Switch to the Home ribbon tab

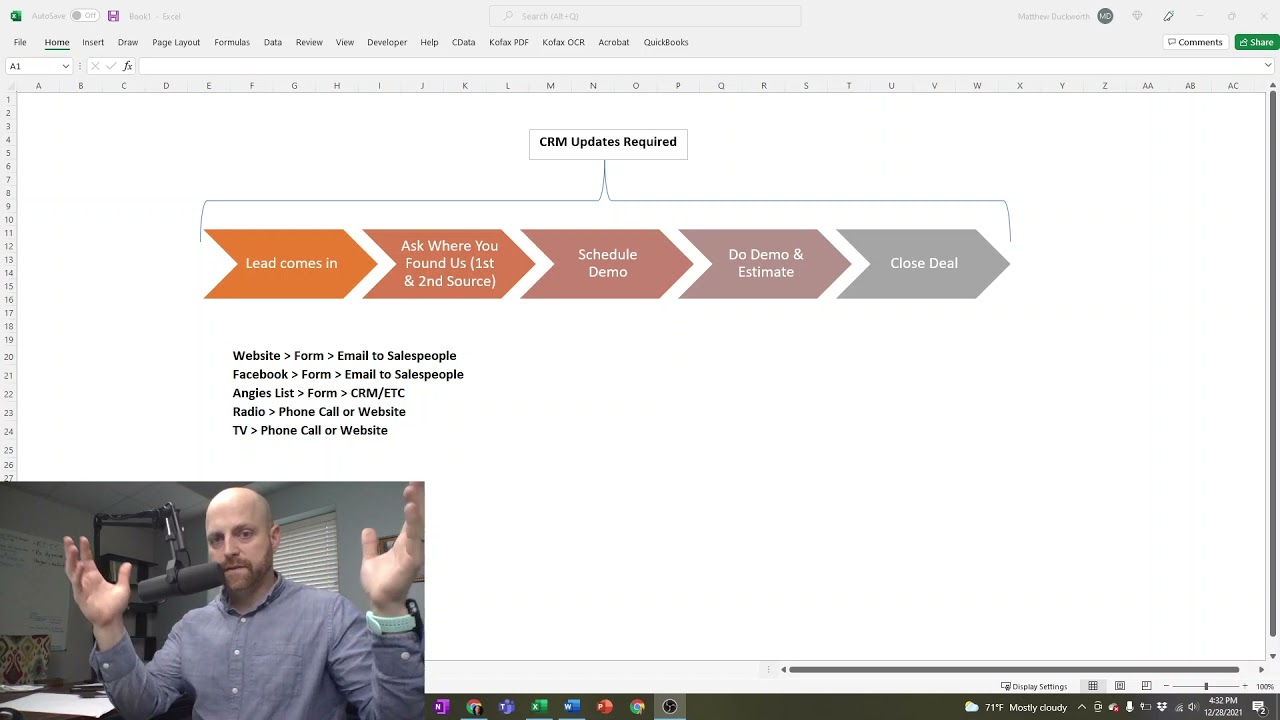coord(57,42)
